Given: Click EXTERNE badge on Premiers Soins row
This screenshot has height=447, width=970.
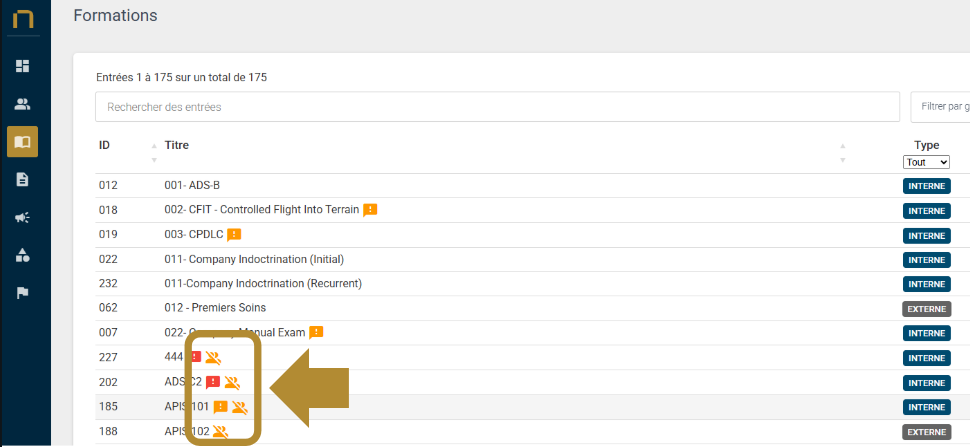Looking at the screenshot, I should pos(926,309).
